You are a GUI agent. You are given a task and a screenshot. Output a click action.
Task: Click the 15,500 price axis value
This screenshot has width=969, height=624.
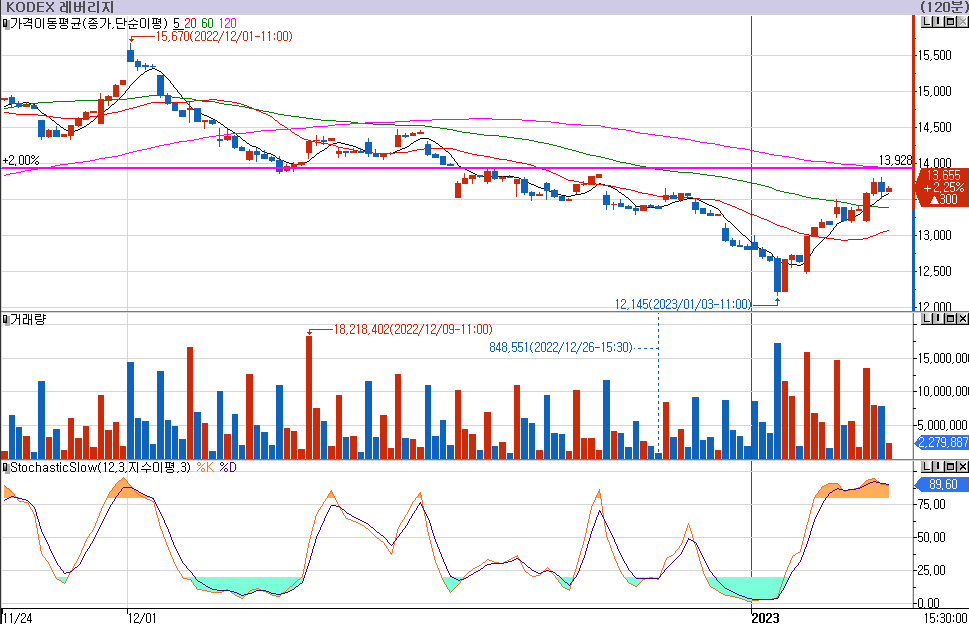pyautogui.click(x=934, y=56)
